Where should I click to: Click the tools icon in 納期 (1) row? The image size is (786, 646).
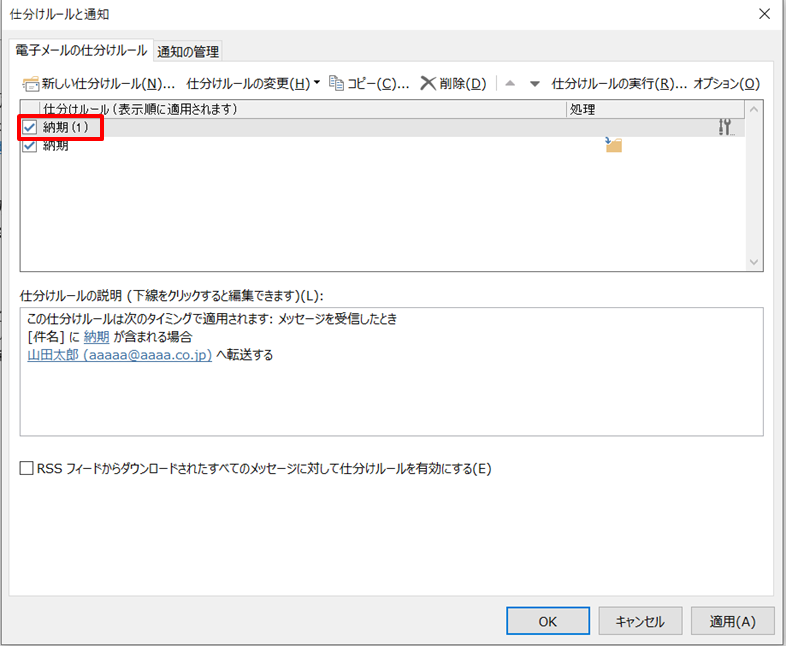(x=725, y=127)
